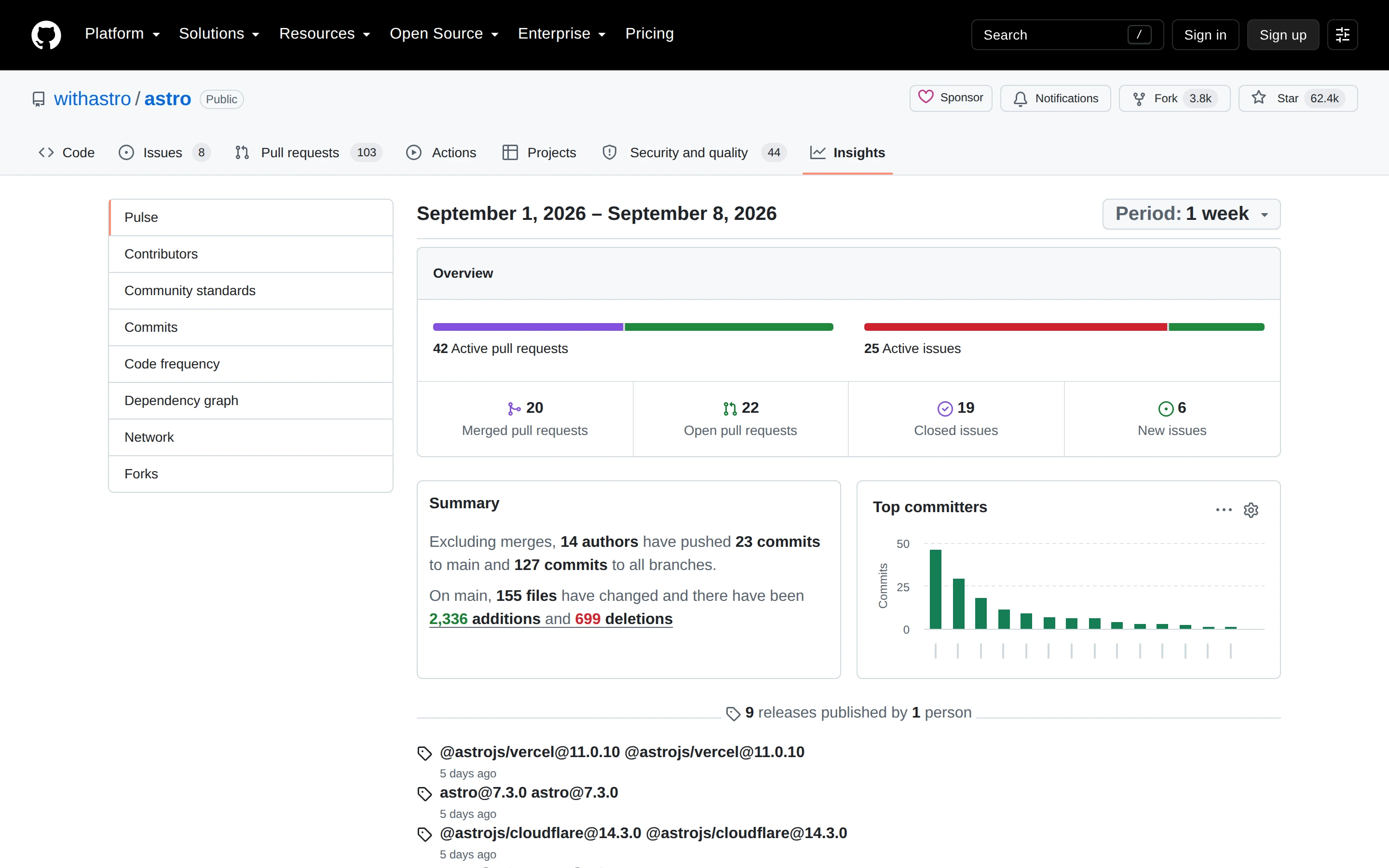The image size is (1389, 868).
Task: Click the merged pull request icon
Action: click(514, 409)
